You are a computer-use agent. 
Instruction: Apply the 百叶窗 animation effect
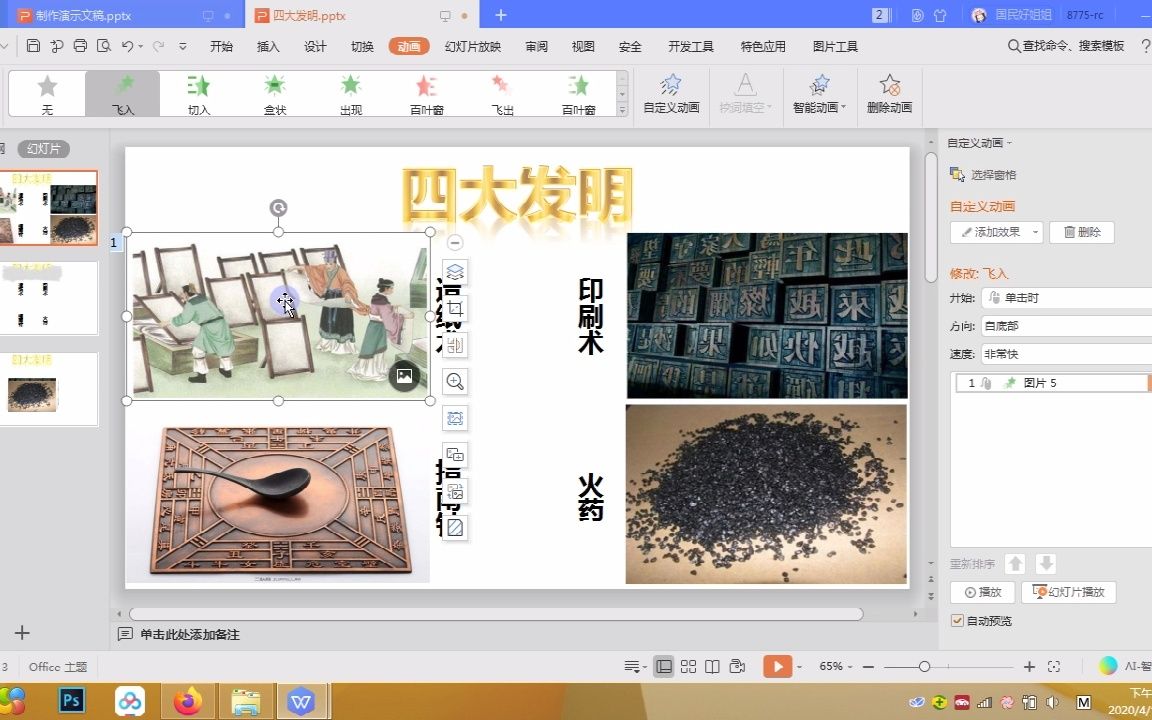point(425,93)
